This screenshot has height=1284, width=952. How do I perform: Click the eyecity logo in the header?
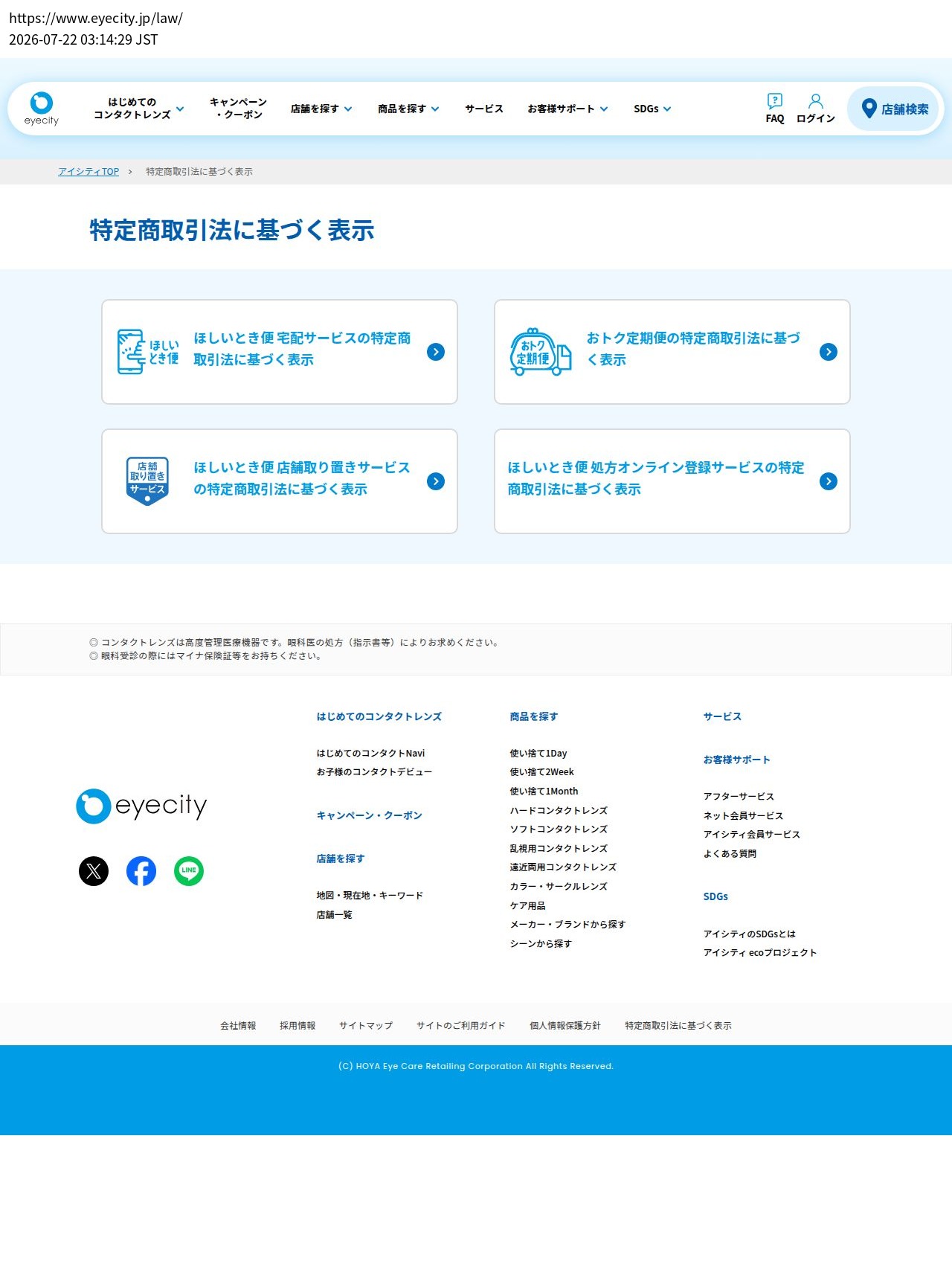coord(42,109)
